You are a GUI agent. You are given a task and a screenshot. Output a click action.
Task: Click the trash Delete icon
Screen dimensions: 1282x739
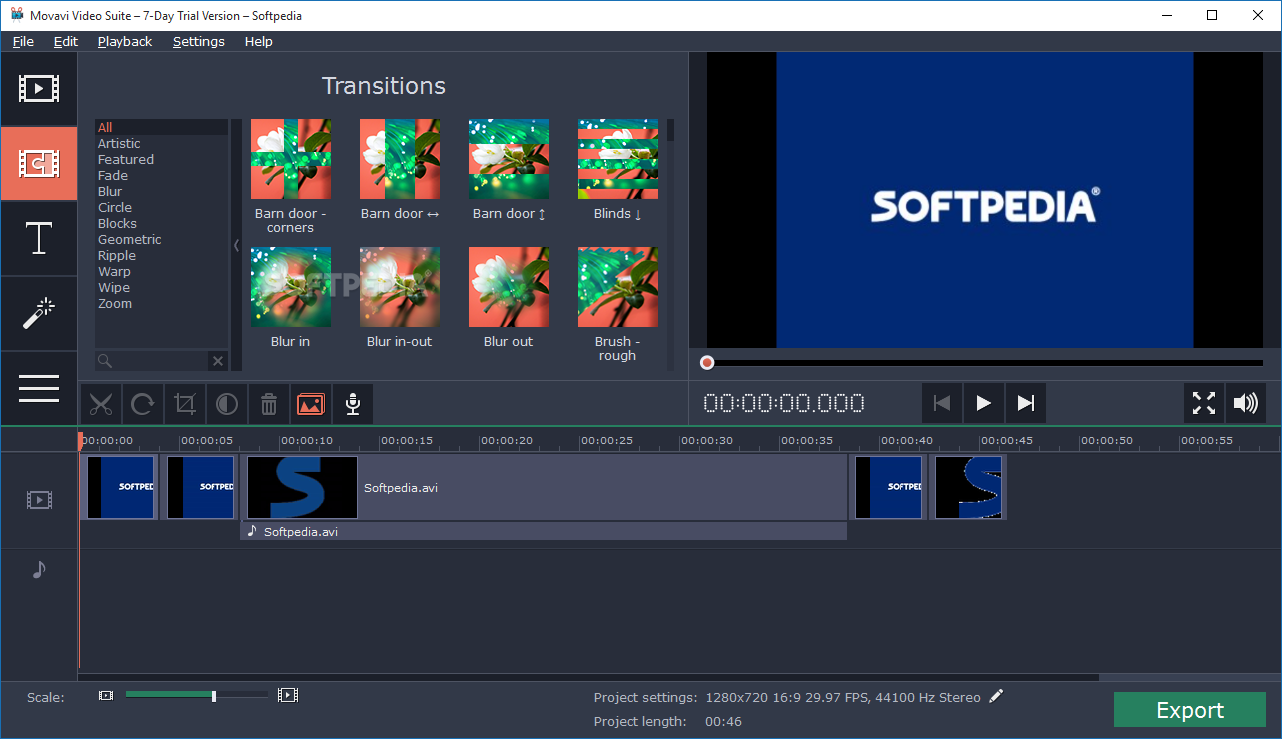pos(269,404)
